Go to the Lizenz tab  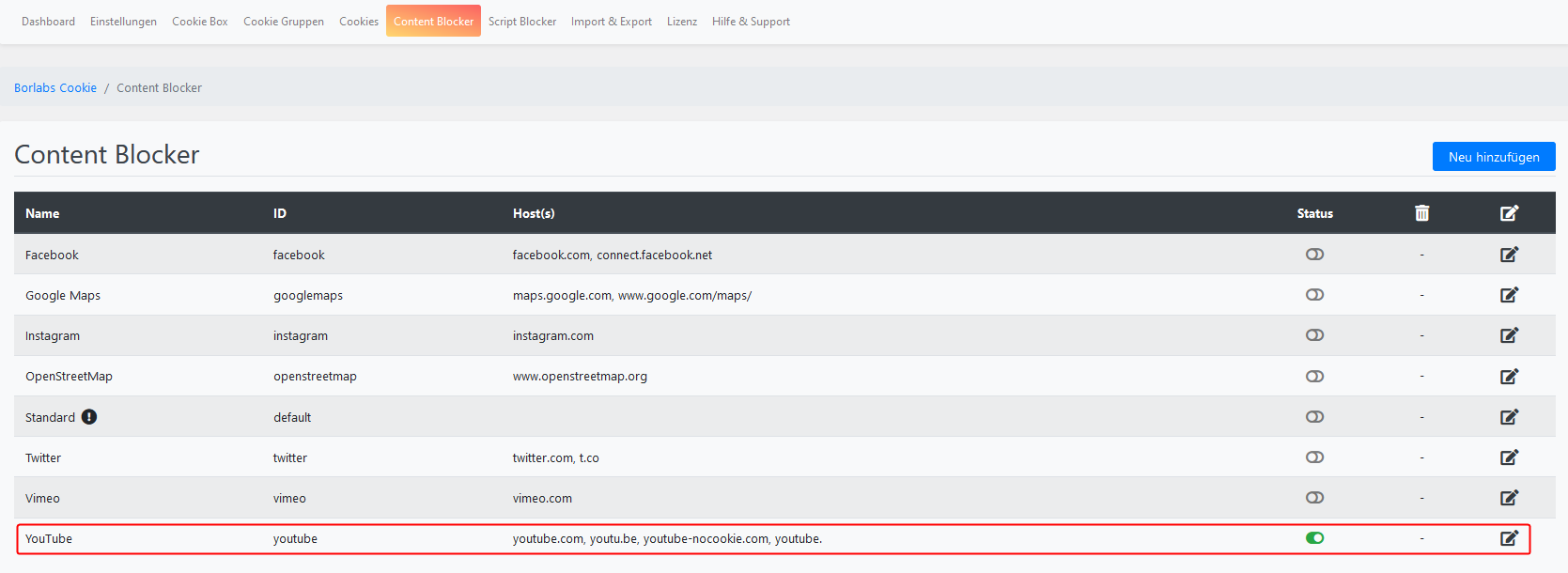[x=682, y=21]
